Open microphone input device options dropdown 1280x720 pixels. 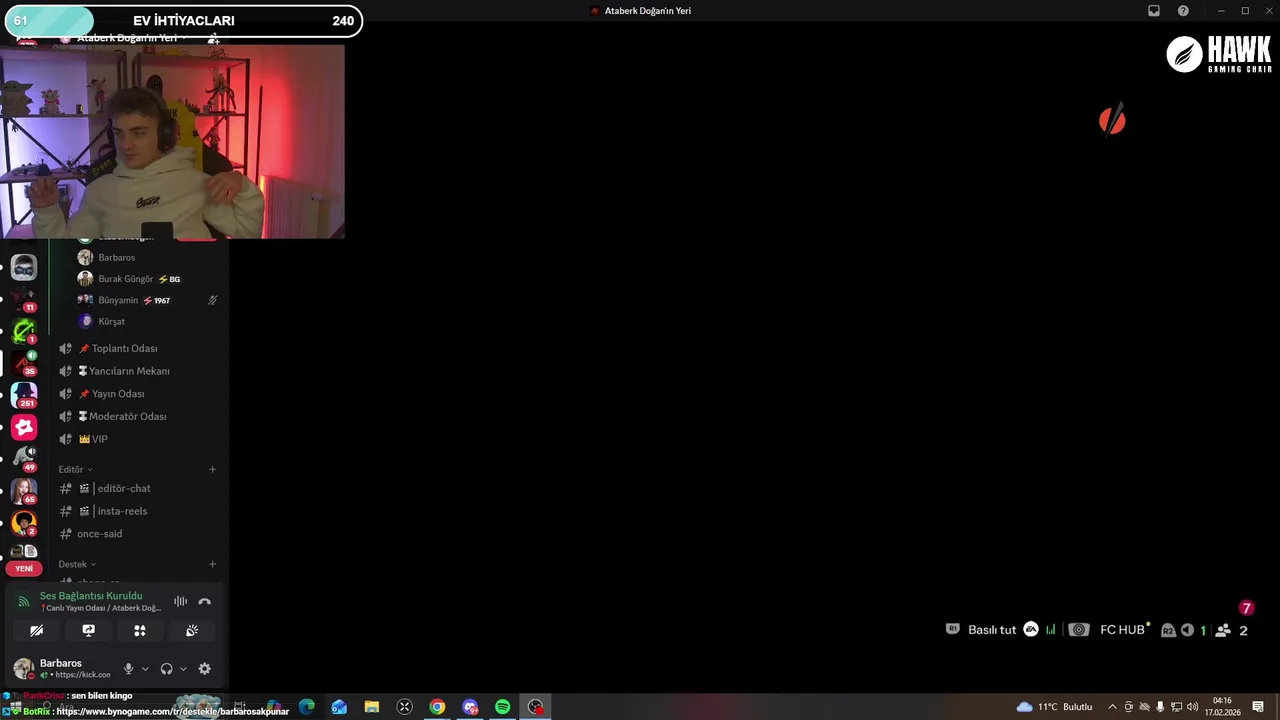click(145, 669)
